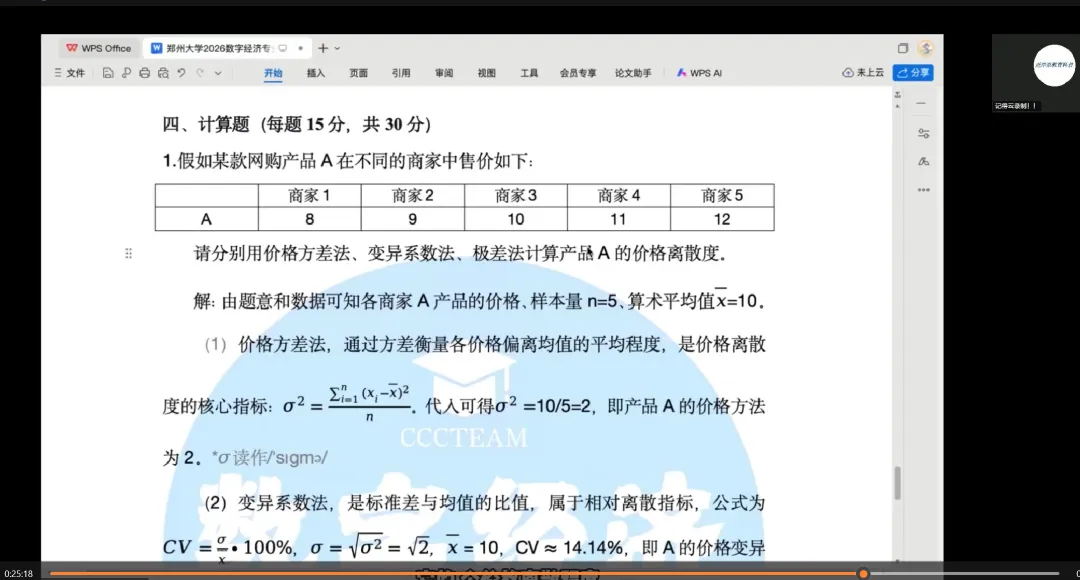The height and width of the screenshot is (580, 1080).
Task: Undo the last action
Action: (181, 73)
